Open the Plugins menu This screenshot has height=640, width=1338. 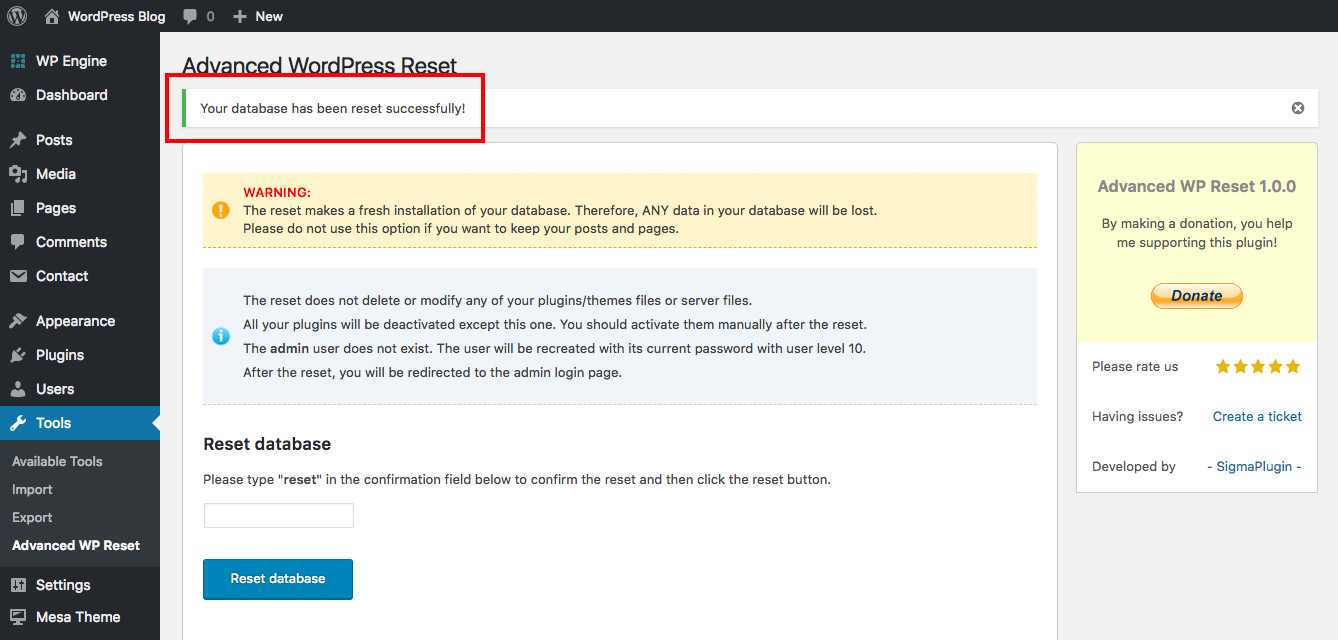pyautogui.click(x=60, y=355)
